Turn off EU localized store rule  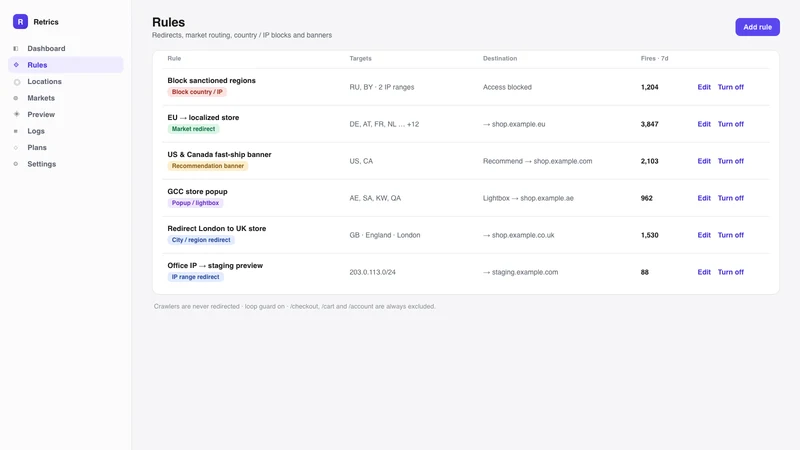pos(731,124)
